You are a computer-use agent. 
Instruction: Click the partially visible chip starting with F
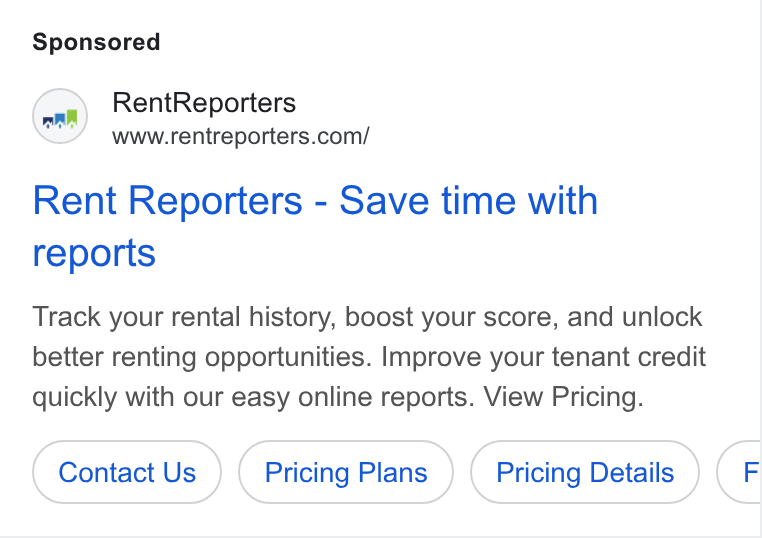pos(741,472)
